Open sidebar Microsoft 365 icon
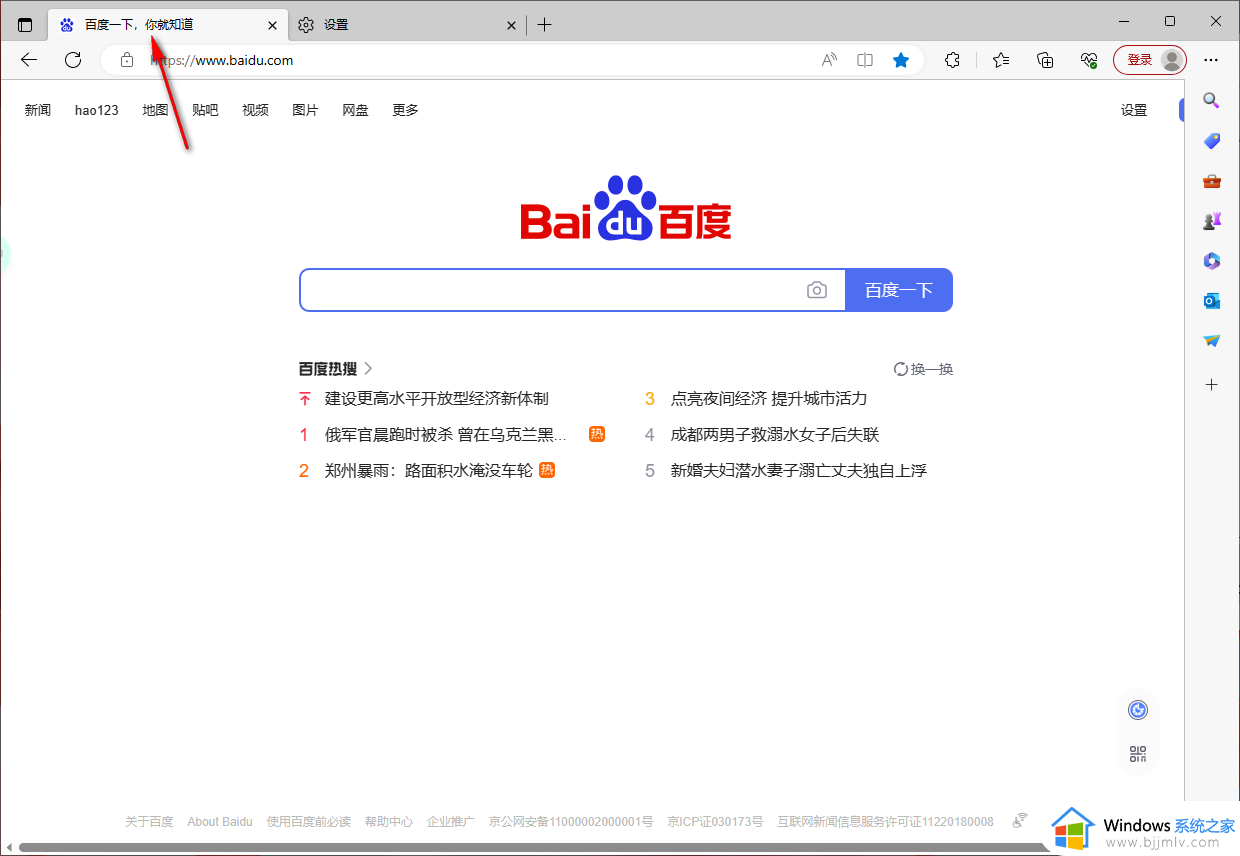Screen dimensions: 1240x856 tap(1211, 261)
